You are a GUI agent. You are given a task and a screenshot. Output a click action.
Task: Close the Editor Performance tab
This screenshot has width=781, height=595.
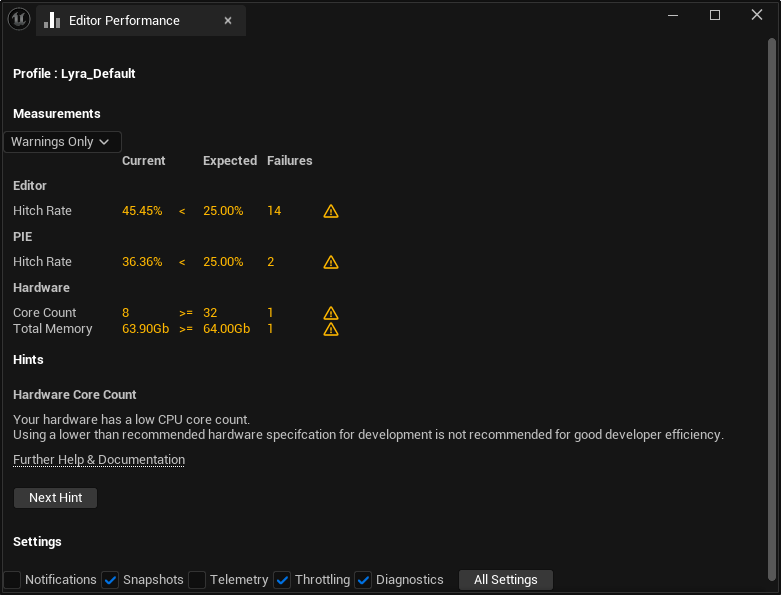click(x=228, y=20)
